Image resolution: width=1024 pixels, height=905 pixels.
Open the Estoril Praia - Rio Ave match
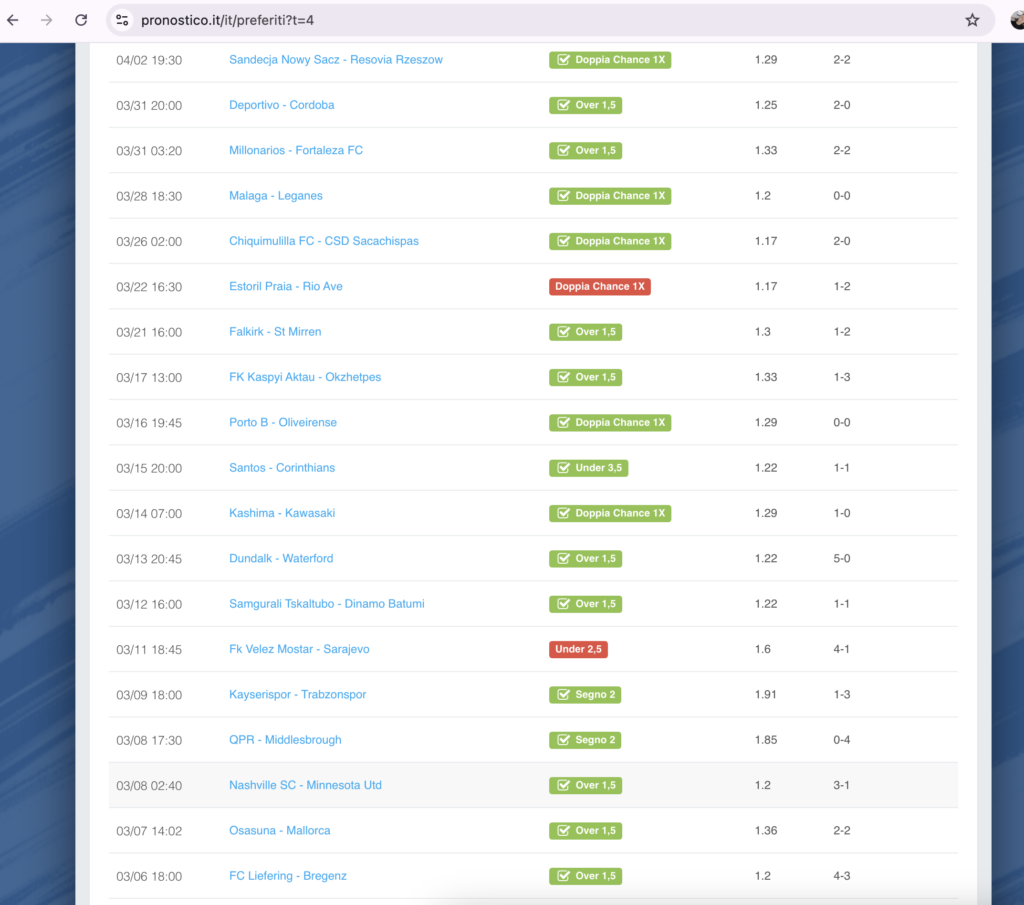(285, 287)
